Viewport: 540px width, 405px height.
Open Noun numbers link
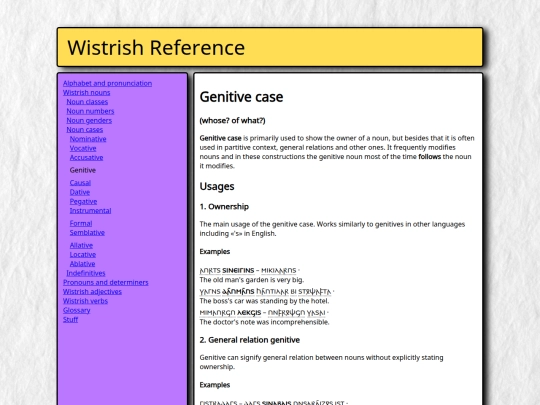coord(90,111)
